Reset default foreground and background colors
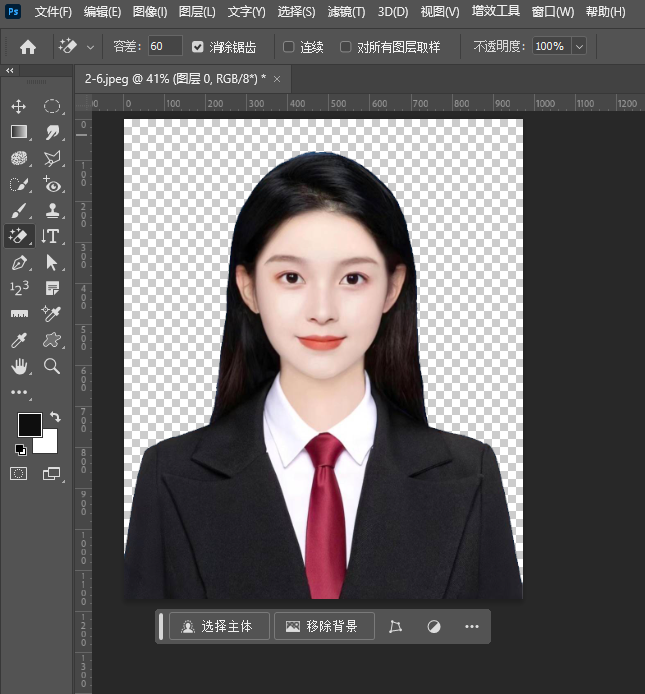Viewport: 645px width, 694px height. pos(20,450)
